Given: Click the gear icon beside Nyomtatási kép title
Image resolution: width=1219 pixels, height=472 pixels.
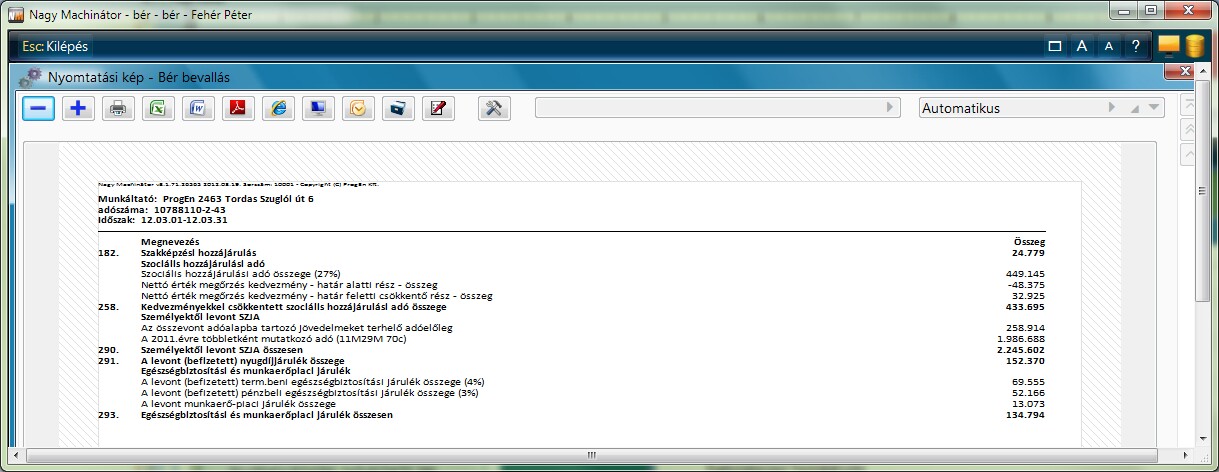Looking at the screenshot, I should point(32,76).
